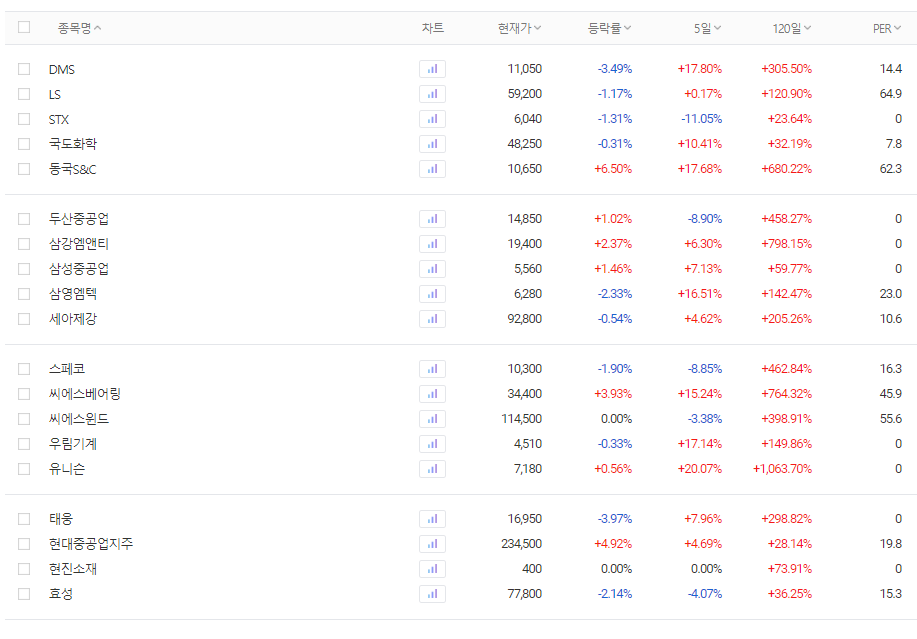
Task: Open the chart icon for DMS
Action: click(x=432, y=69)
